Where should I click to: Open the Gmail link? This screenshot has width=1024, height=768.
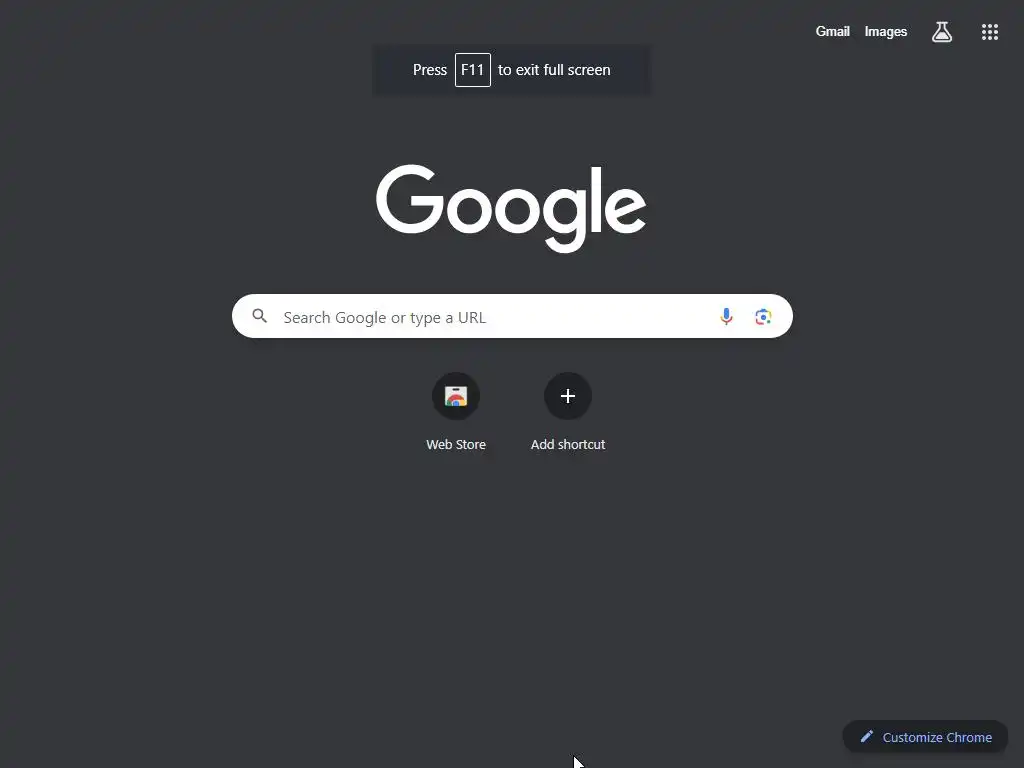(x=832, y=31)
